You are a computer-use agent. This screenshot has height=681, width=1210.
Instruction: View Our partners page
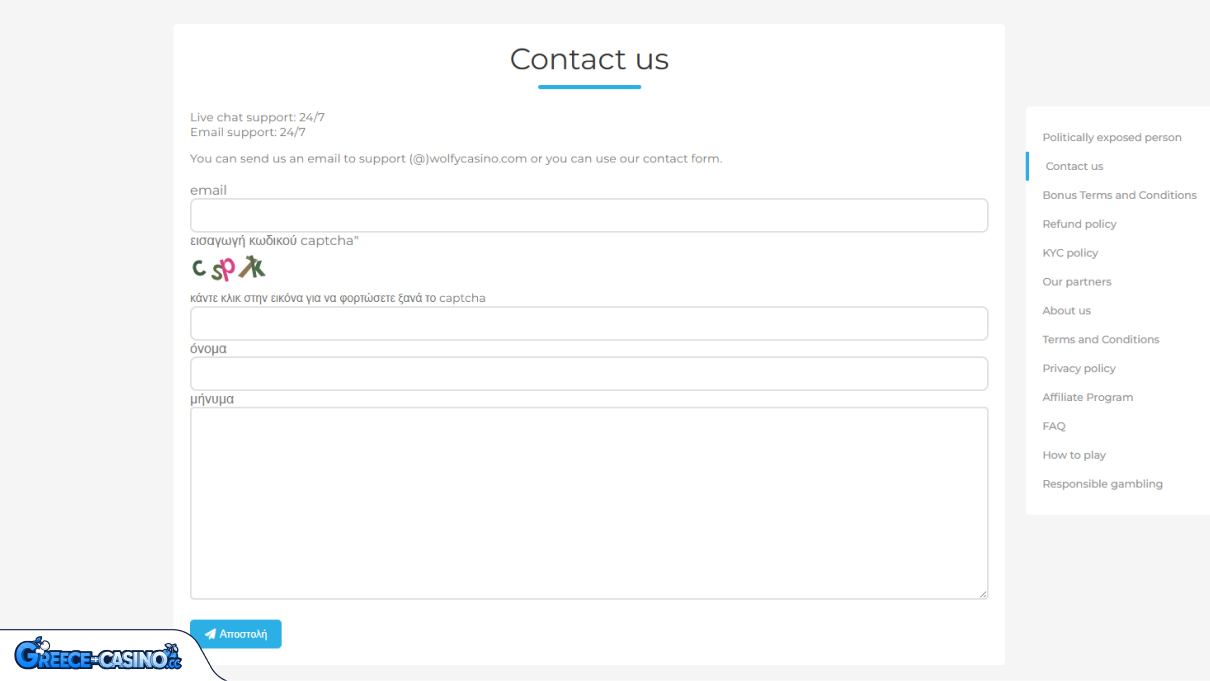point(1076,282)
